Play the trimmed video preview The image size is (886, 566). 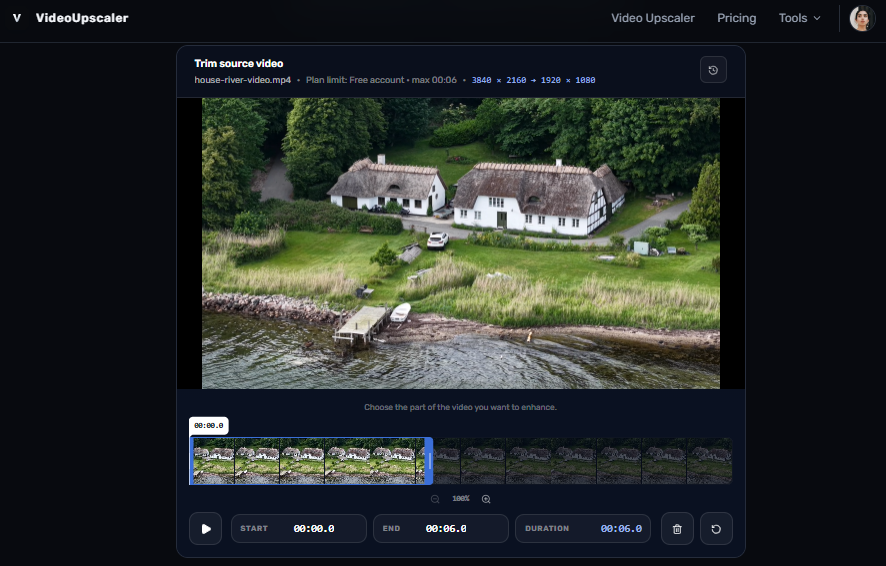[206, 529]
